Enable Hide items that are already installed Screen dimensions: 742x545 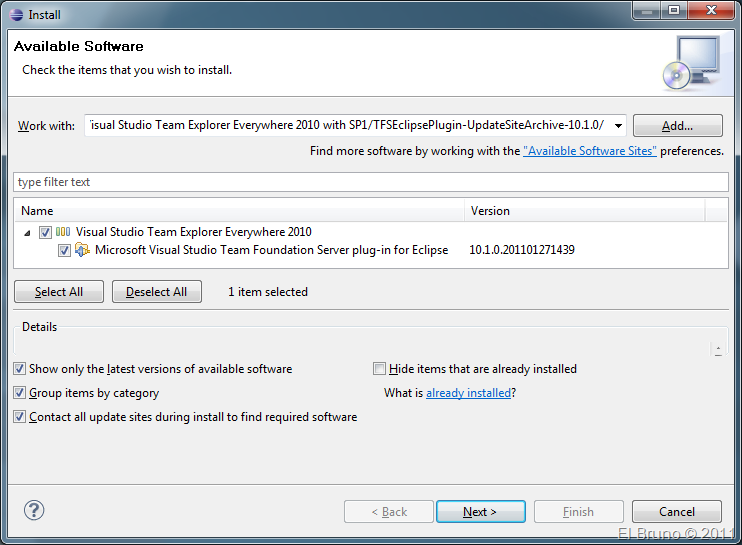pyautogui.click(x=379, y=369)
